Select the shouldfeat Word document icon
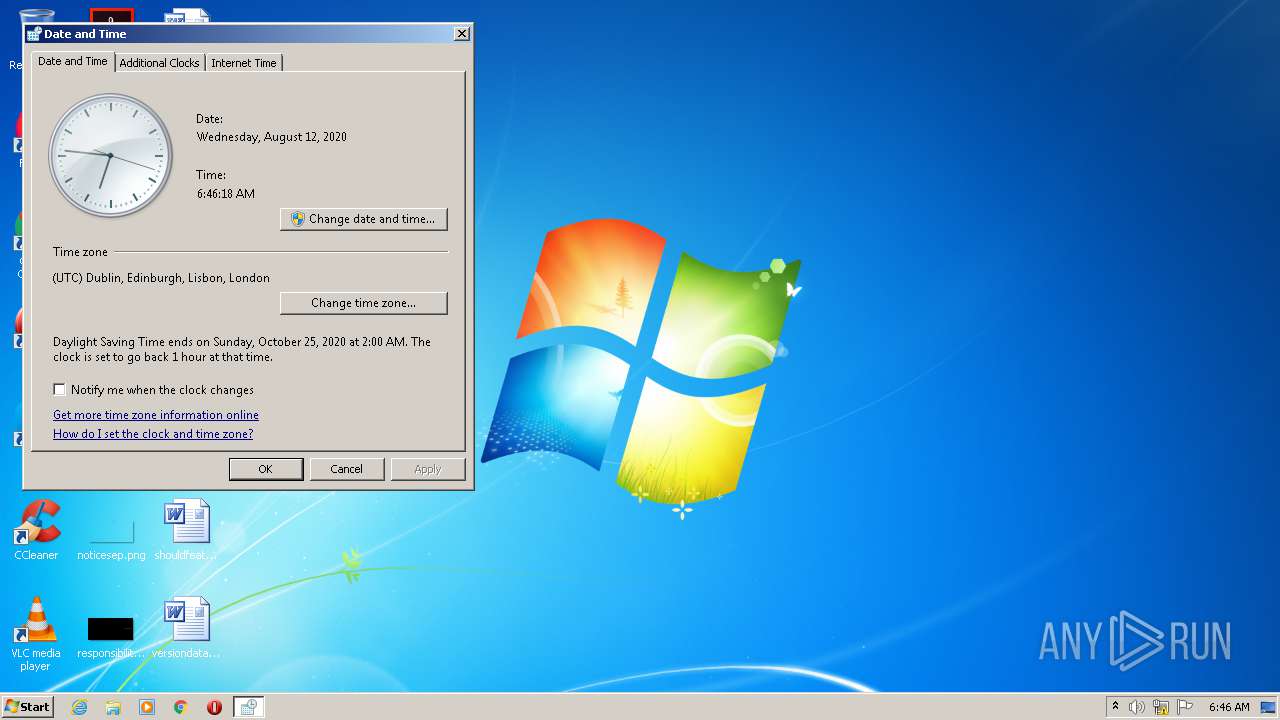The image size is (1280, 720). point(186,530)
